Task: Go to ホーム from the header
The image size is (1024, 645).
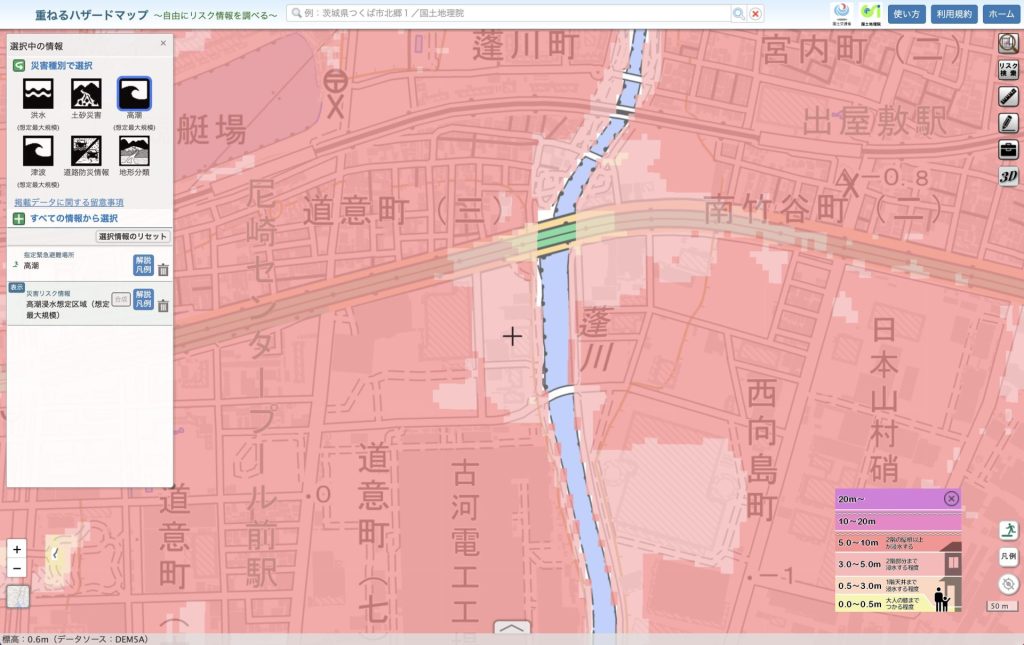Action: pyautogui.click(x=1000, y=14)
